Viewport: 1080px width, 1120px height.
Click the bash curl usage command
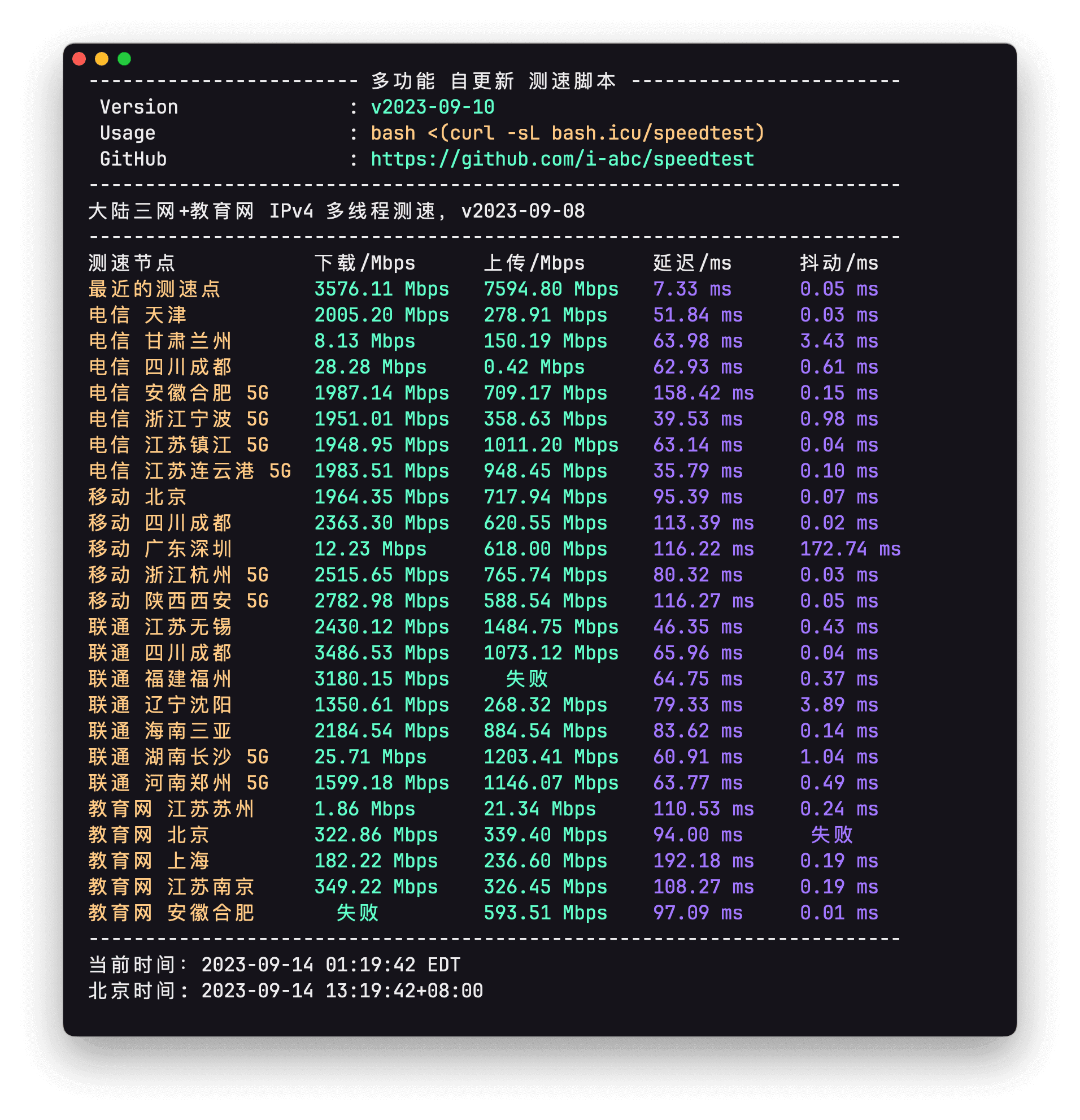point(567,133)
